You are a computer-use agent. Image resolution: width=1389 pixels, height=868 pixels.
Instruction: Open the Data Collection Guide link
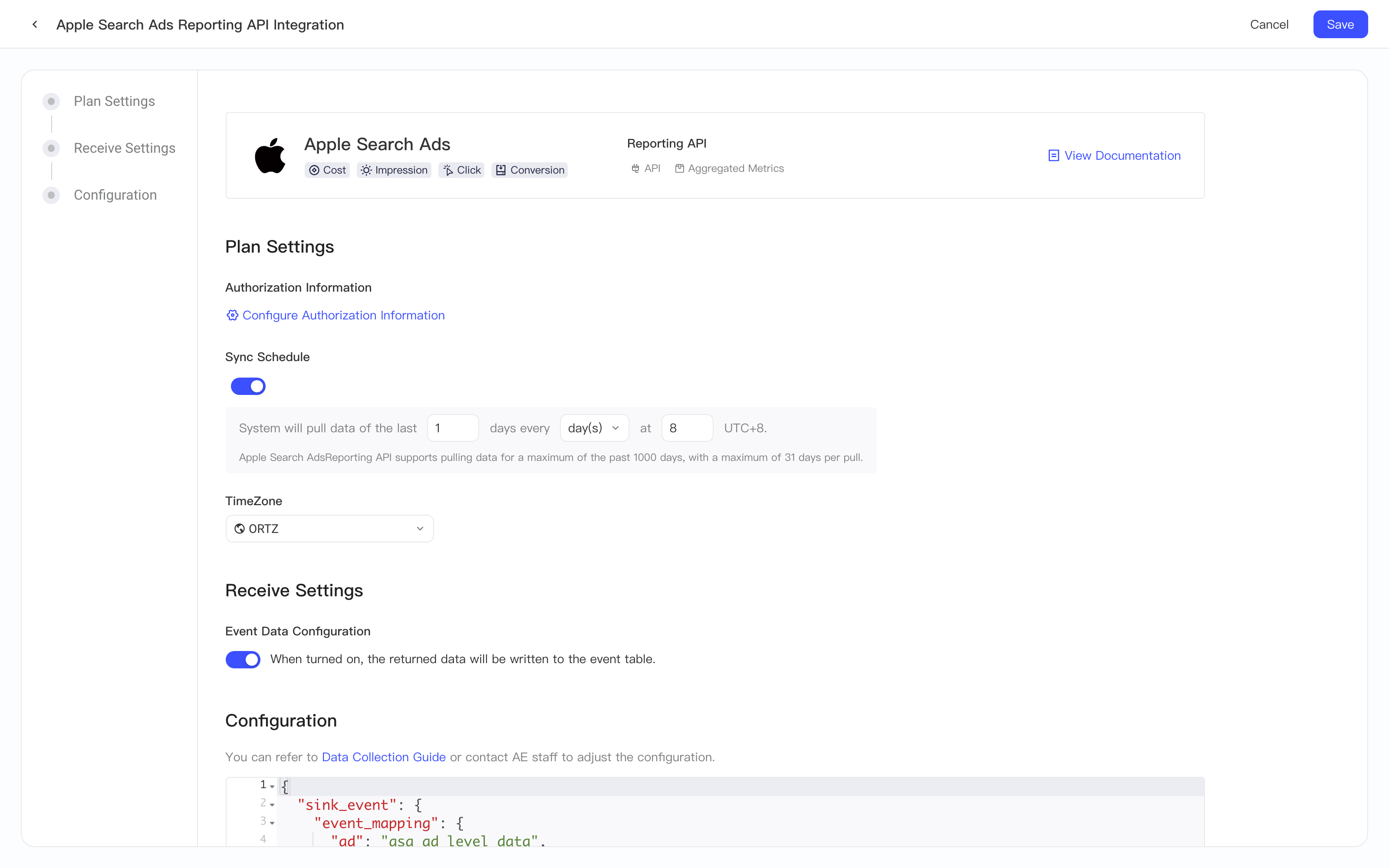383,756
